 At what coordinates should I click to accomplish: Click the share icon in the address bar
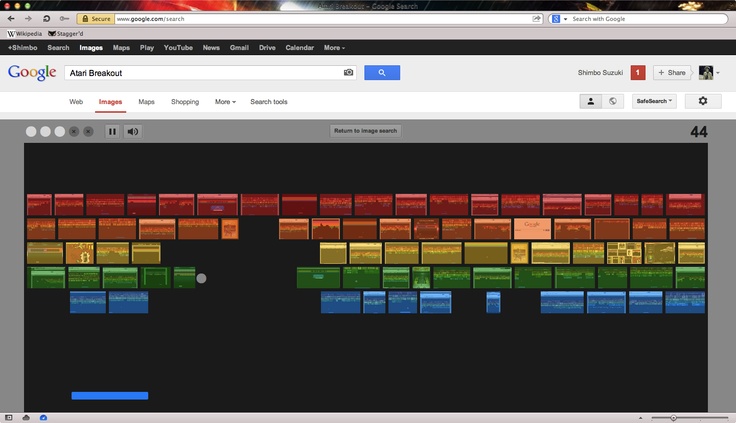pos(536,19)
